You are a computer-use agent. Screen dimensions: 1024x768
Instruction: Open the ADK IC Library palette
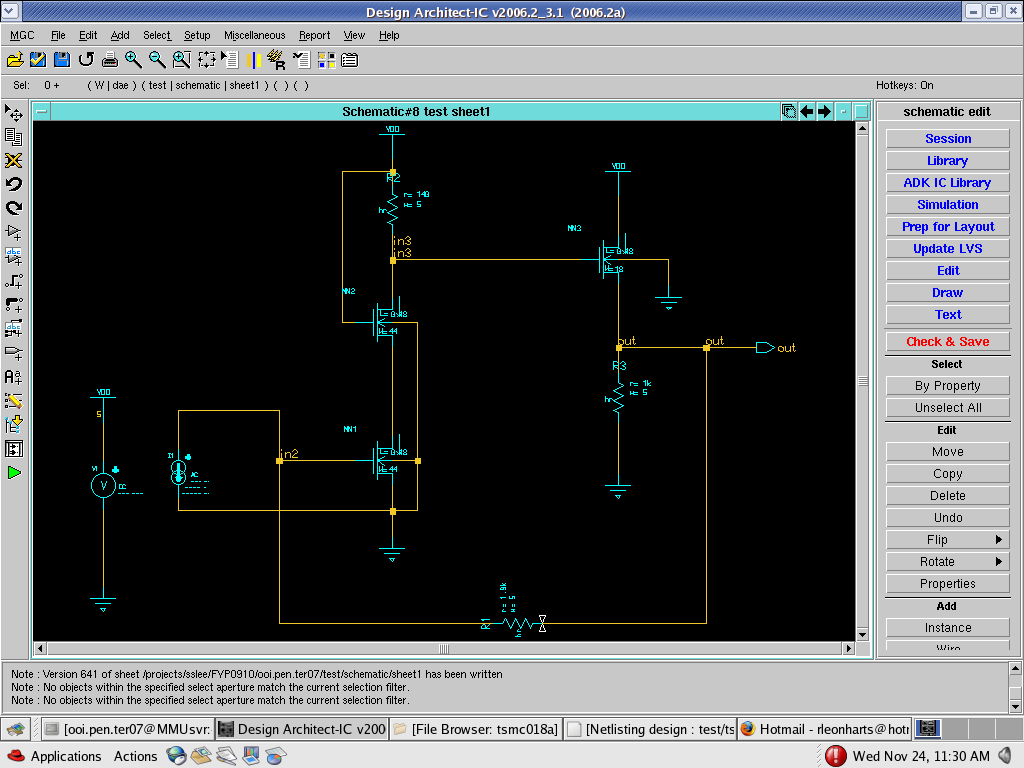947,183
